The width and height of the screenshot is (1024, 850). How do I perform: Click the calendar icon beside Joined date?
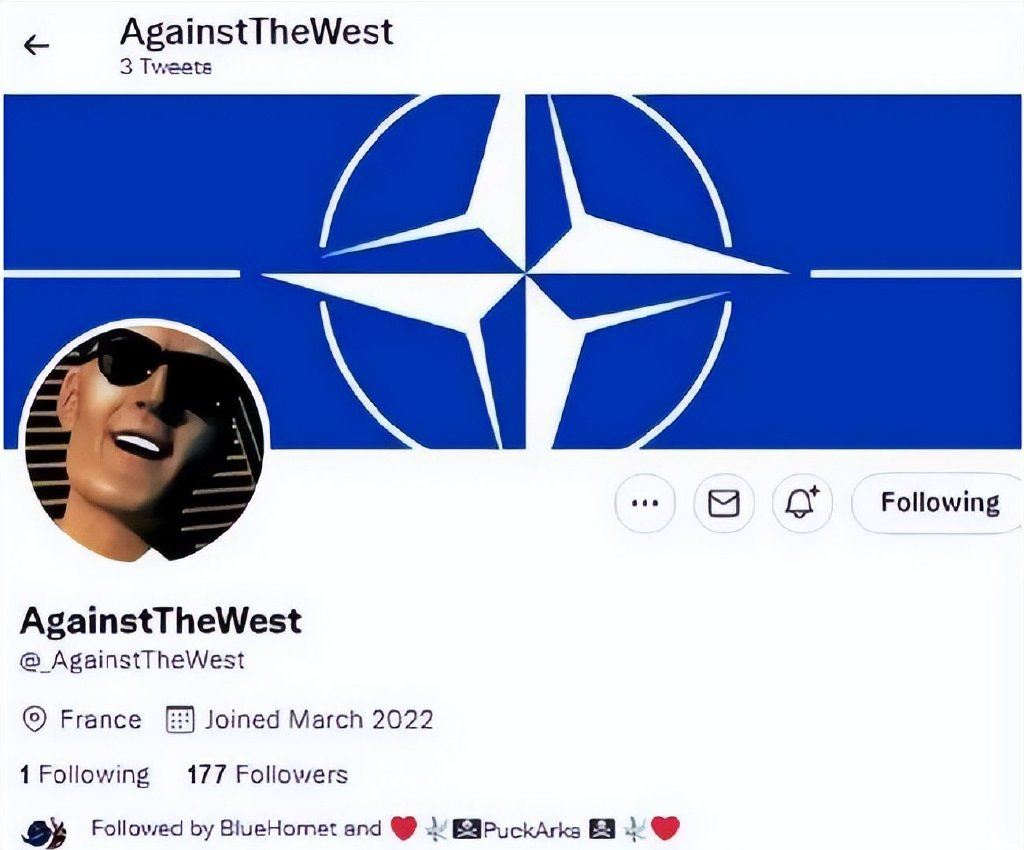coord(180,719)
